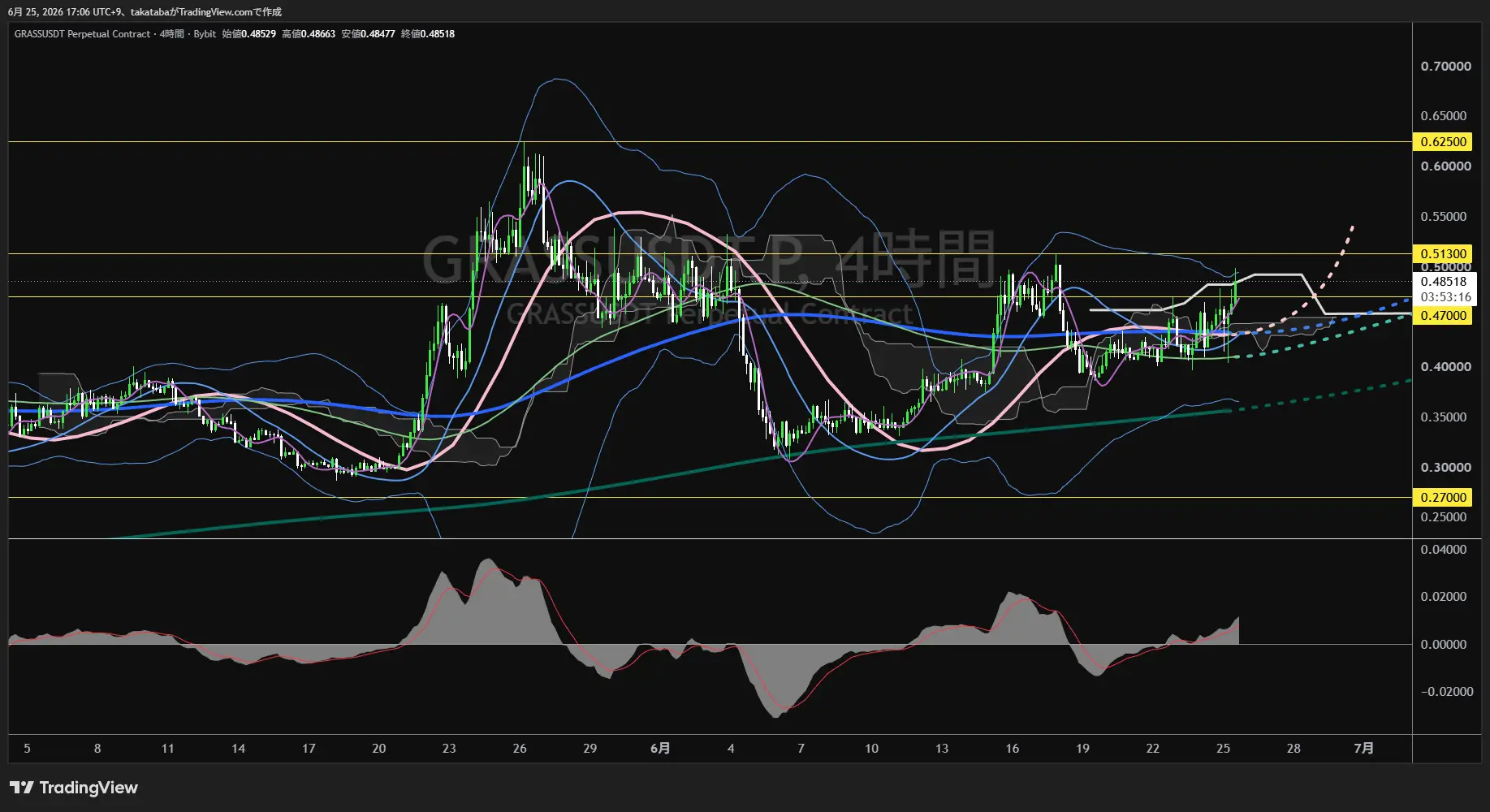Click the 0.40000 price axis label
The image size is (1490, 812).
(1446, 367)
